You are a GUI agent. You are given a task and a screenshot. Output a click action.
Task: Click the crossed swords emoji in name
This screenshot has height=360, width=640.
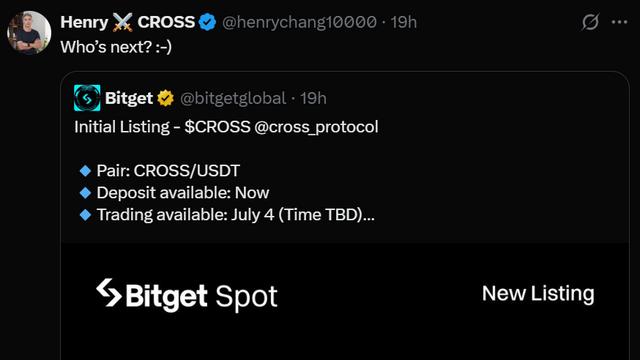[122, 22]
